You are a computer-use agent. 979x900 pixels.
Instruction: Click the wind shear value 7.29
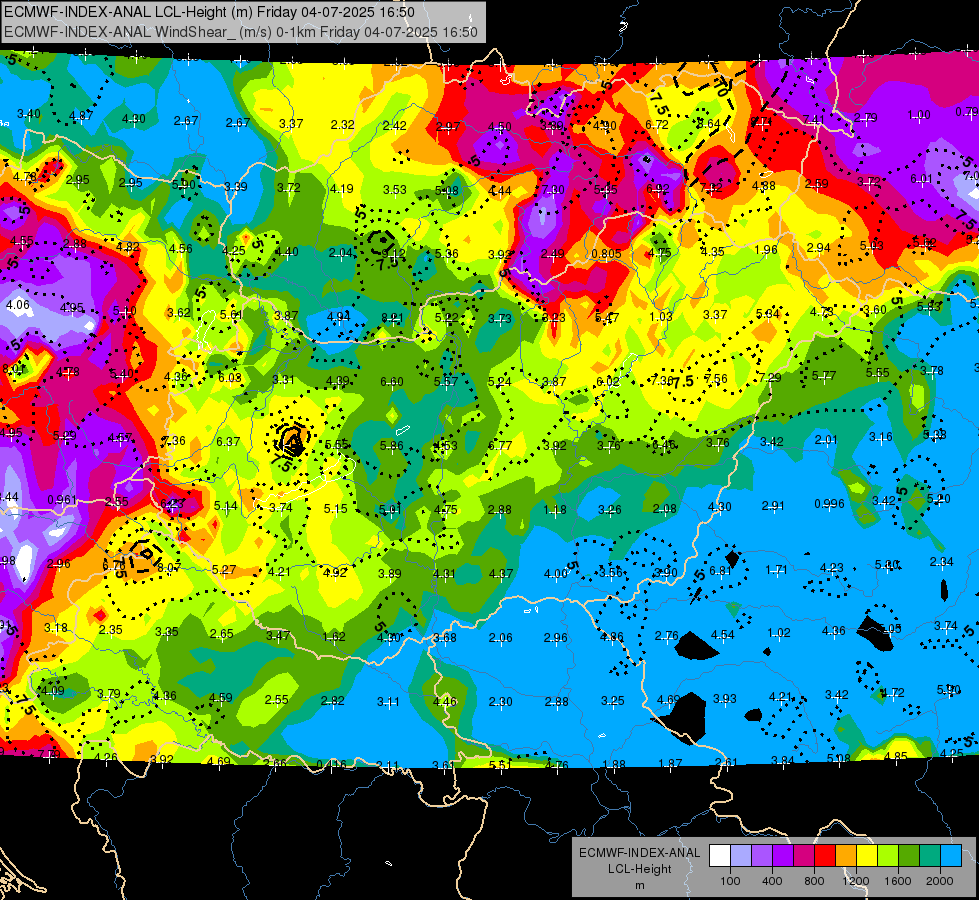tap(770, 377)
